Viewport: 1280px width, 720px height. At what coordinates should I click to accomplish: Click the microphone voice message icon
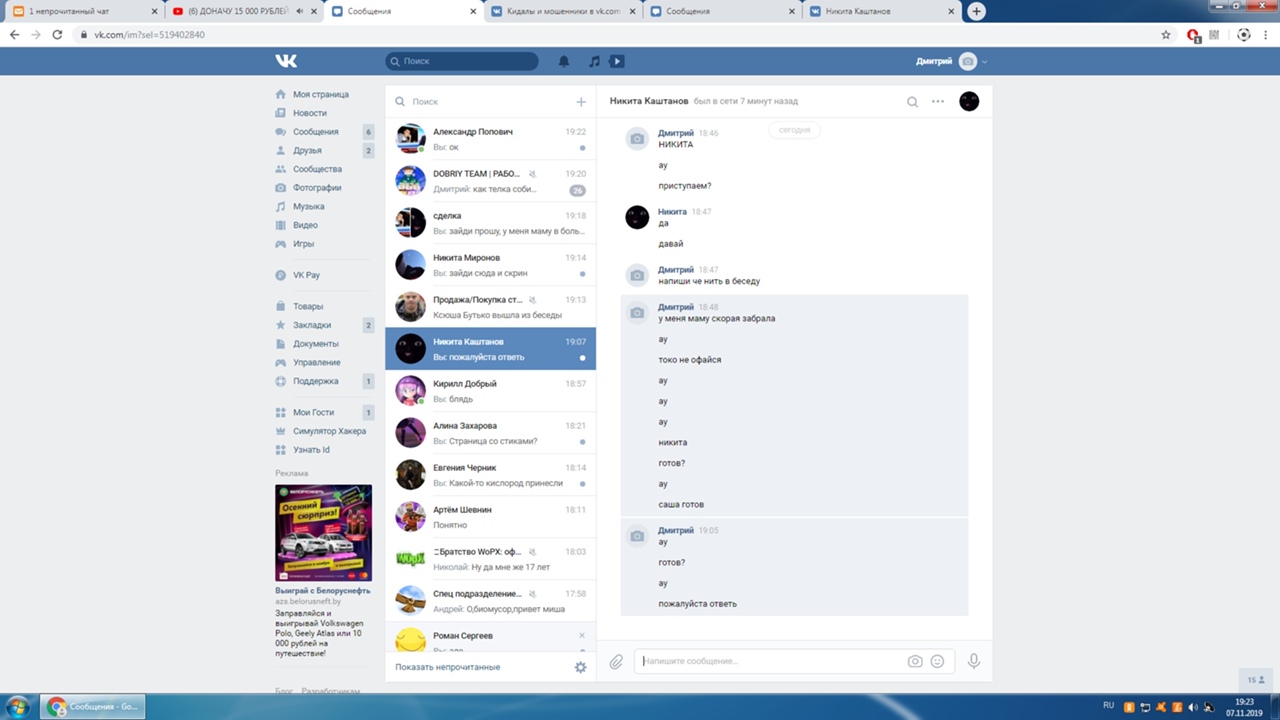973,661
